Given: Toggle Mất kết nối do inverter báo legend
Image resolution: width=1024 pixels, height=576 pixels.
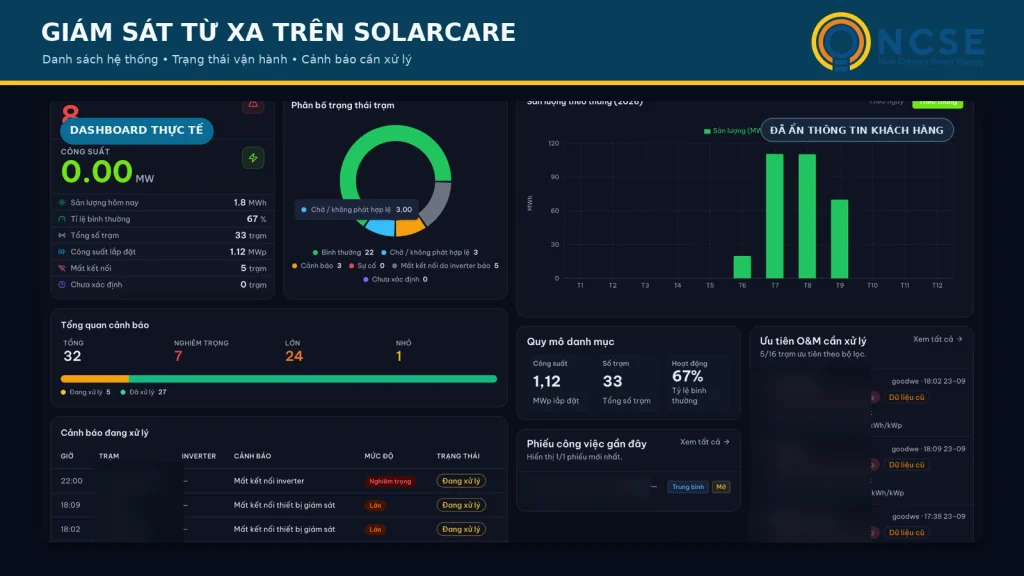Looking at the screenshot, I should click(x=445, y=266).
